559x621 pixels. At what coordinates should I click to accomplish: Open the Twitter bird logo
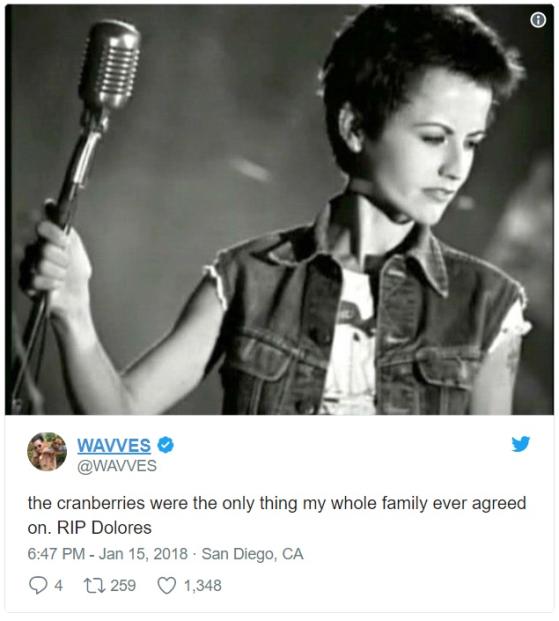pyautogui.click(x=520, y=444)
